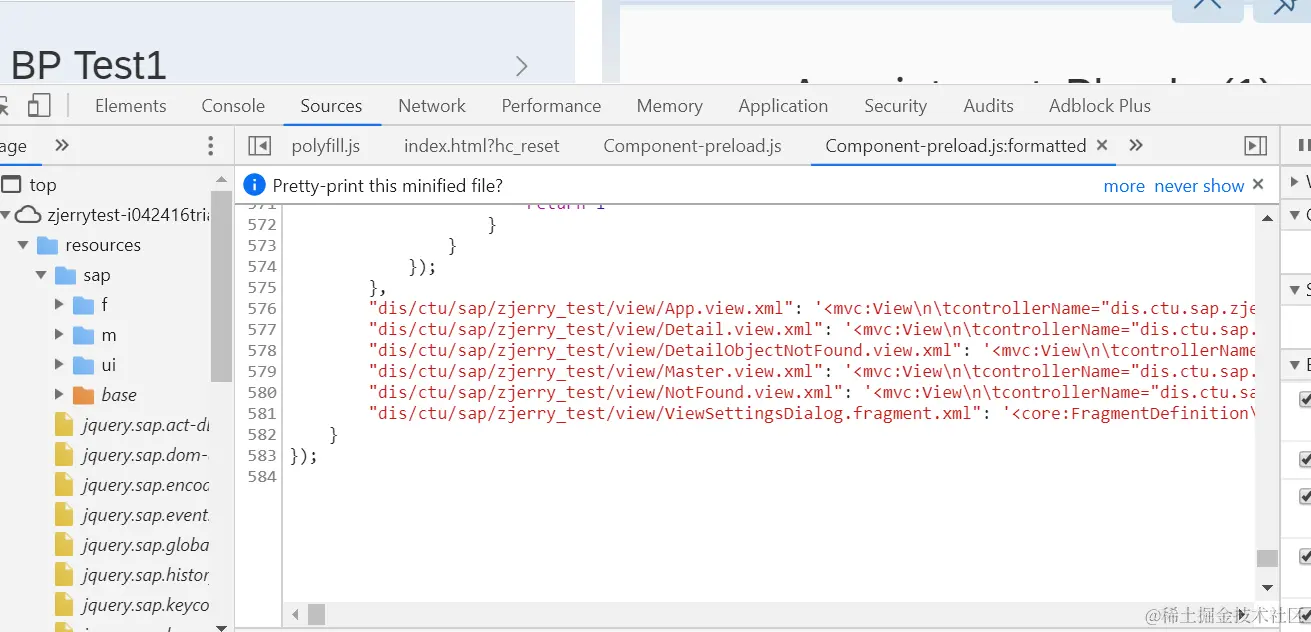Viewport: 1311px width, 632px height.
Task: Collapse the sap folder
Action: 41,275
